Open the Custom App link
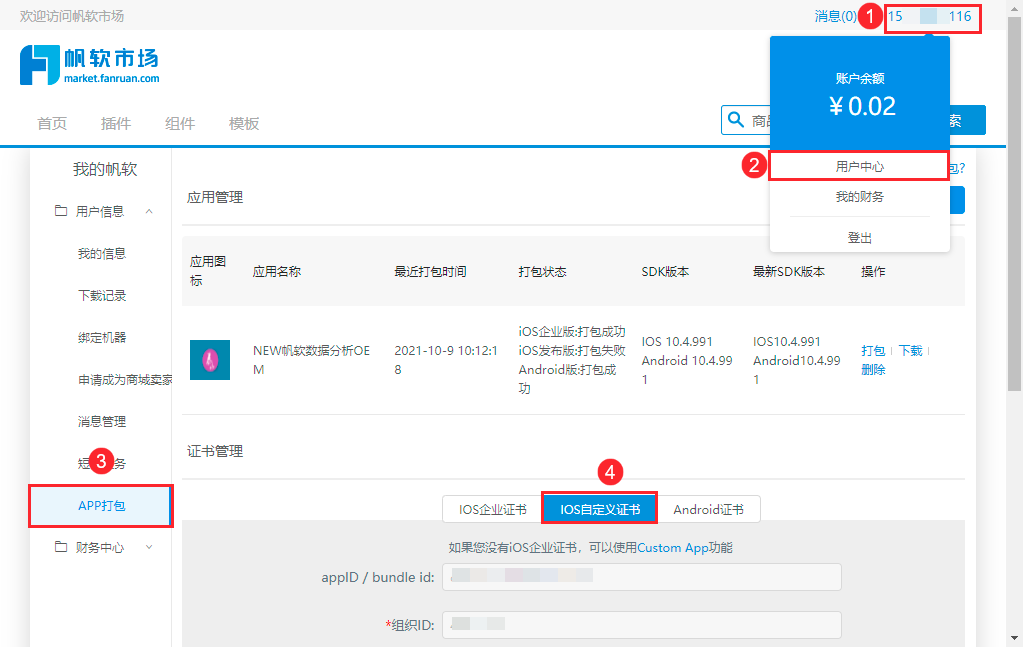This screenshot has height=647, width=1023. click(673, 547)
